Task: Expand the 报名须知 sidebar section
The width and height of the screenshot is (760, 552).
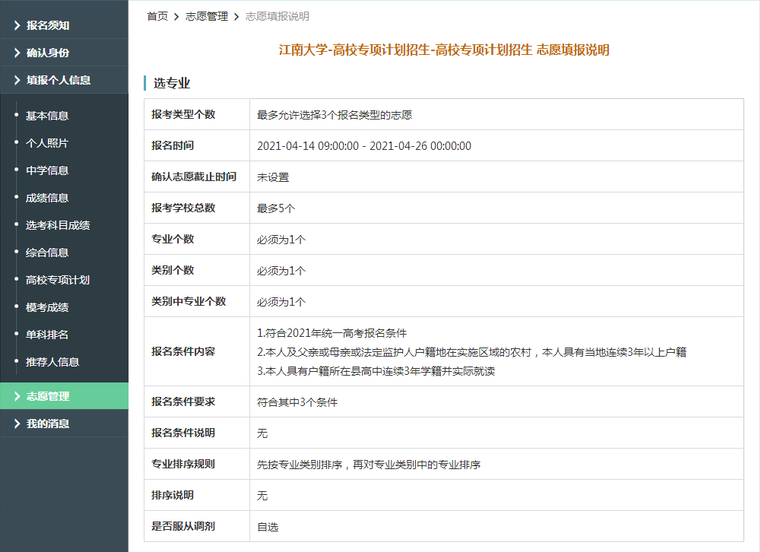Action: pyautogui.click(x=48, y=25)
